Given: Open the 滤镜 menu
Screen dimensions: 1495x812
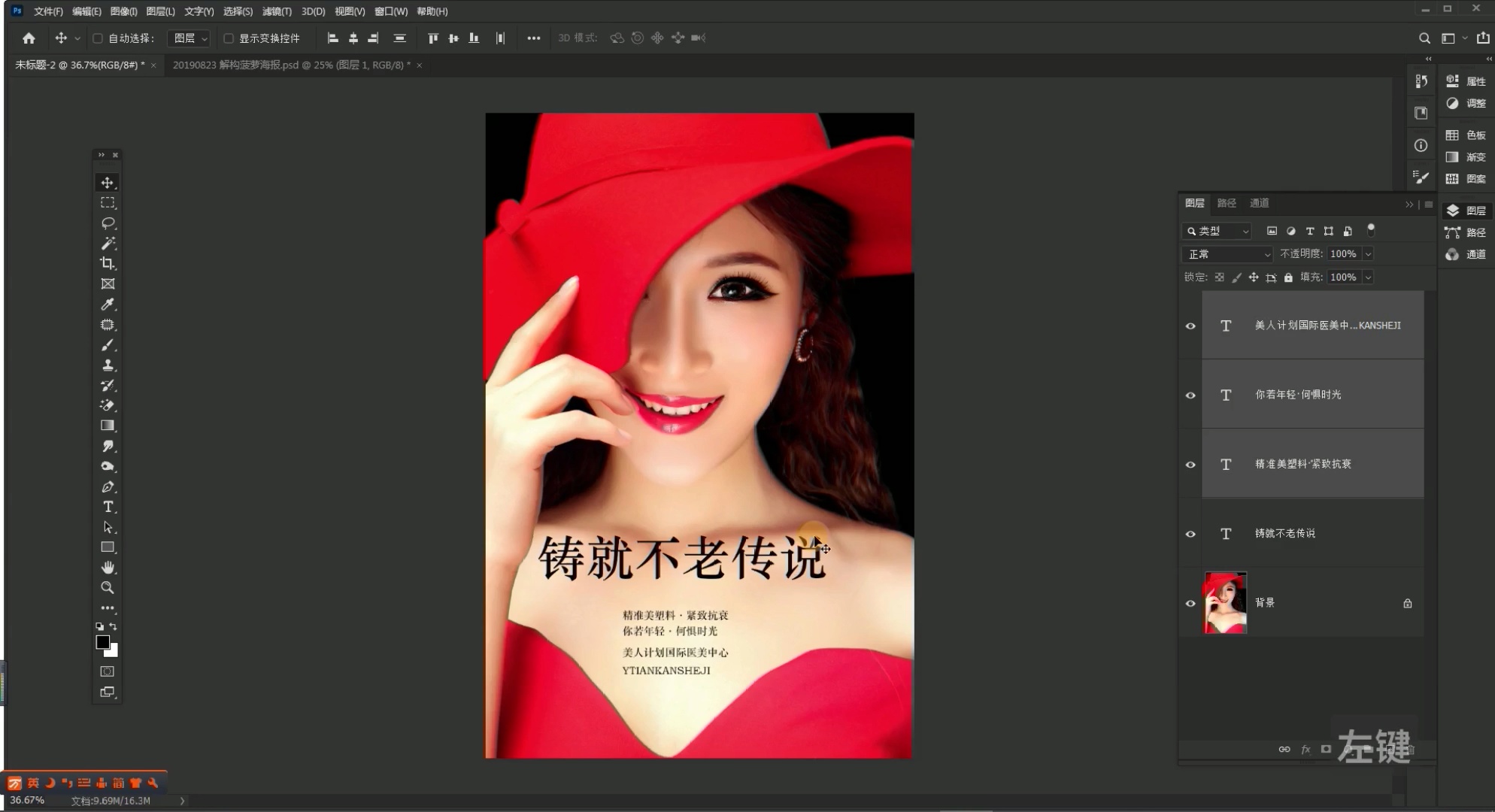Looking at the screenshot, I should coord(277,11).
